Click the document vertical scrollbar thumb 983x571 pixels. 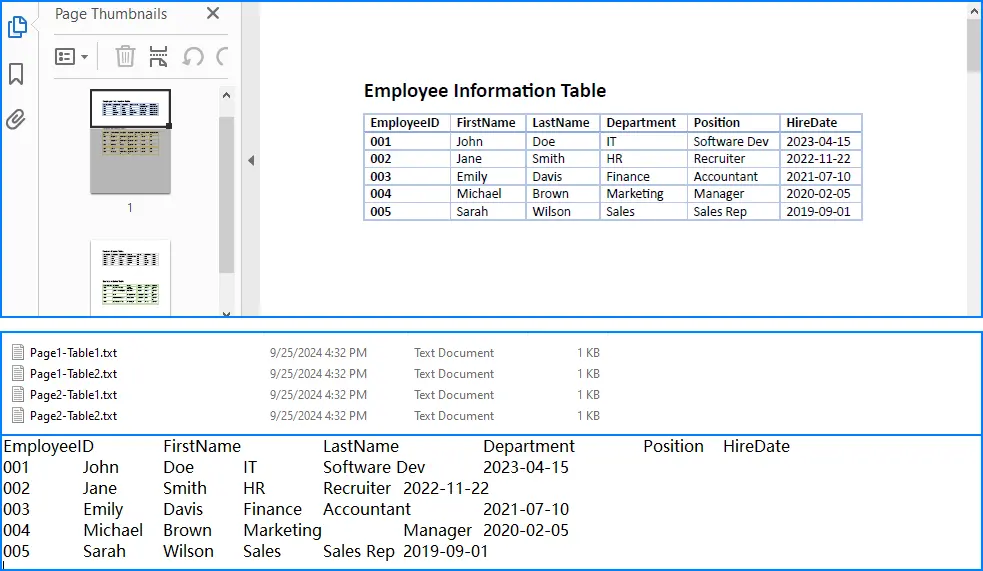pyautogui.click(x=974, y=45)
